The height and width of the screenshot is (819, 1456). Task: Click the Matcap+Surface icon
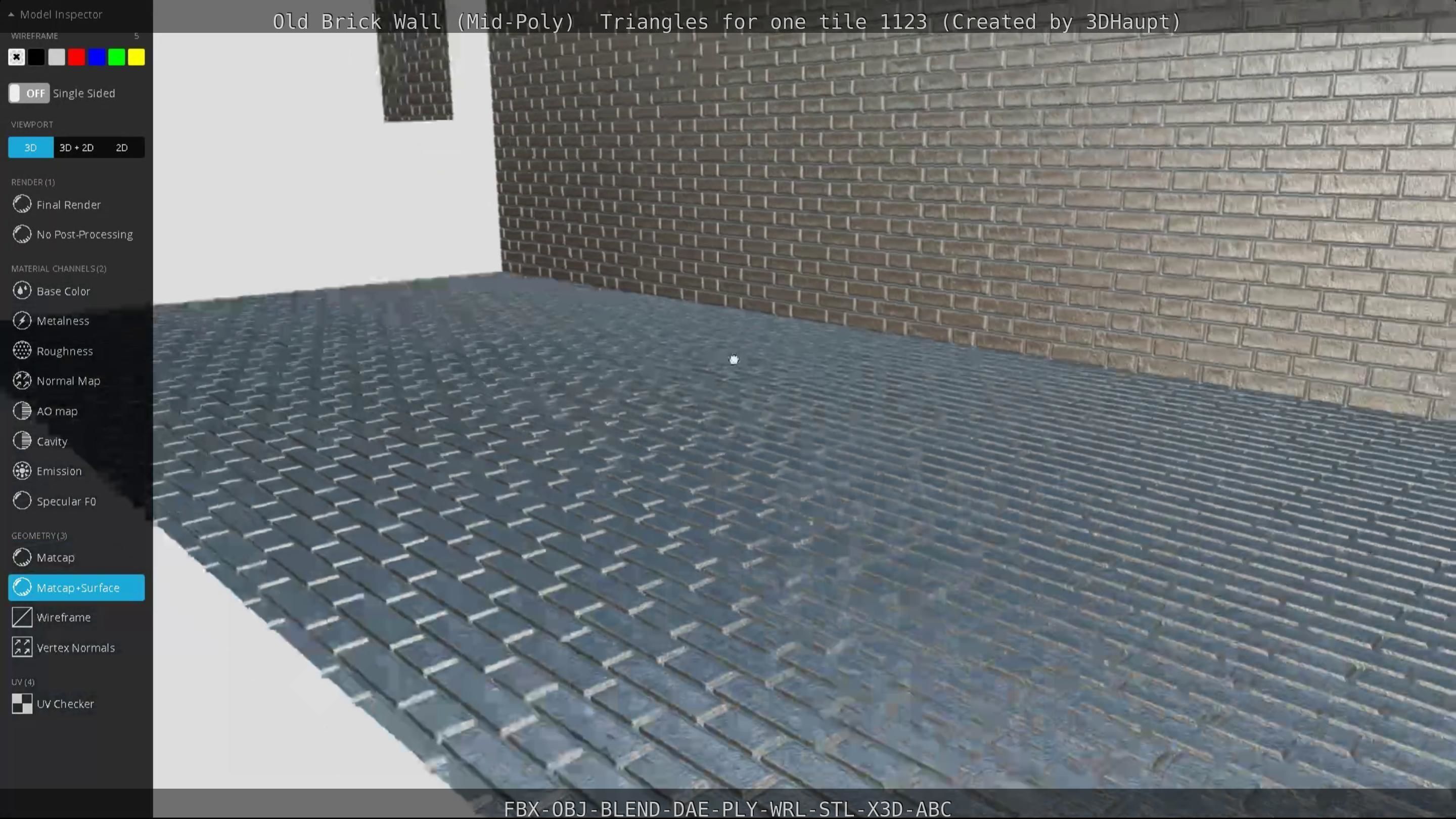22,587
